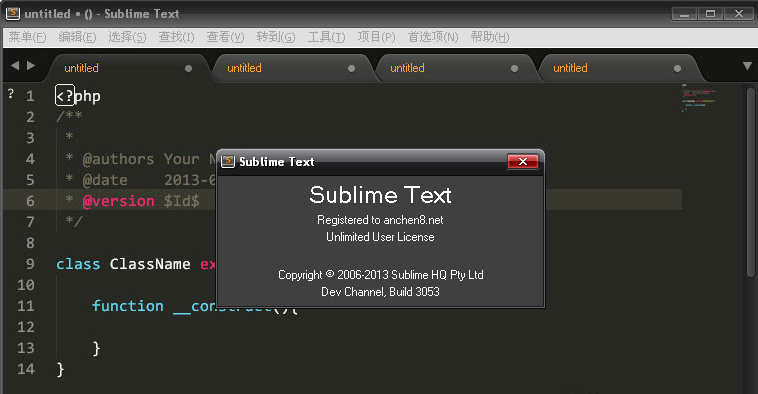Click the $Id$ text on line 6
This screenshot has width=758, height=394.
tap(181, 201)
